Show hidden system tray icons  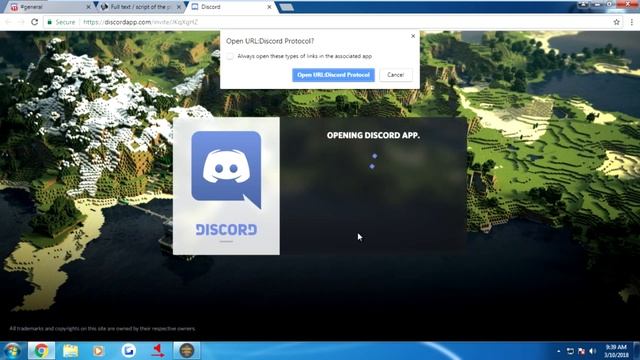[x=558, y=351]
